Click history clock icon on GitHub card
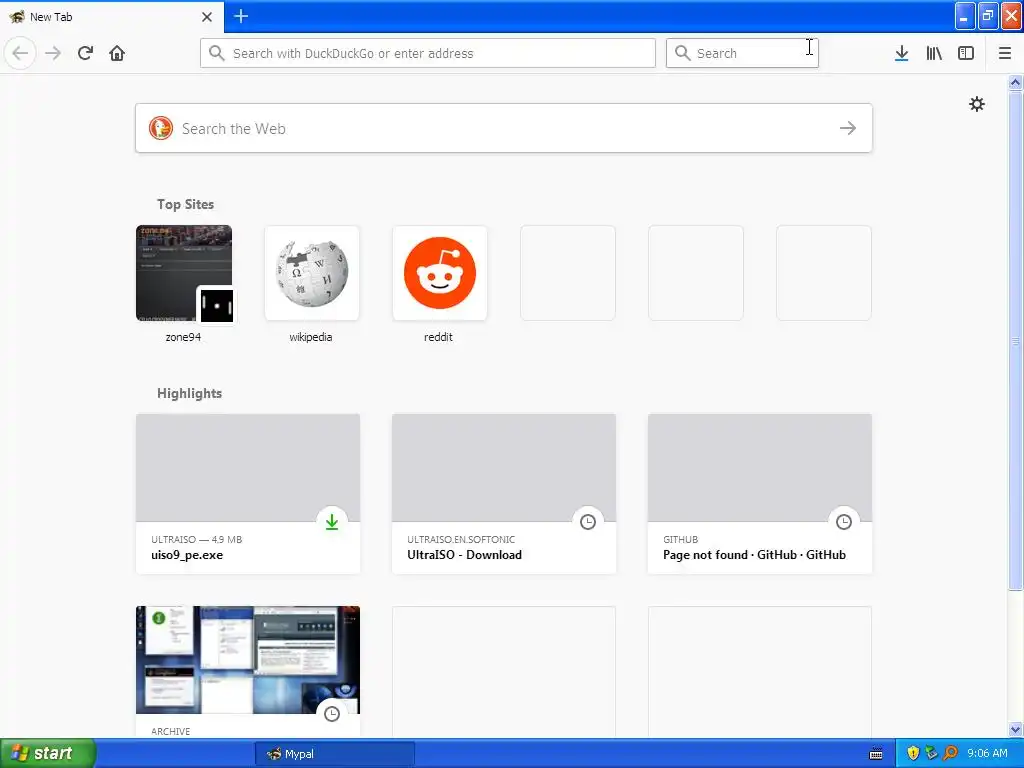Screen dimensions: 1024x768 click(844, 522)
